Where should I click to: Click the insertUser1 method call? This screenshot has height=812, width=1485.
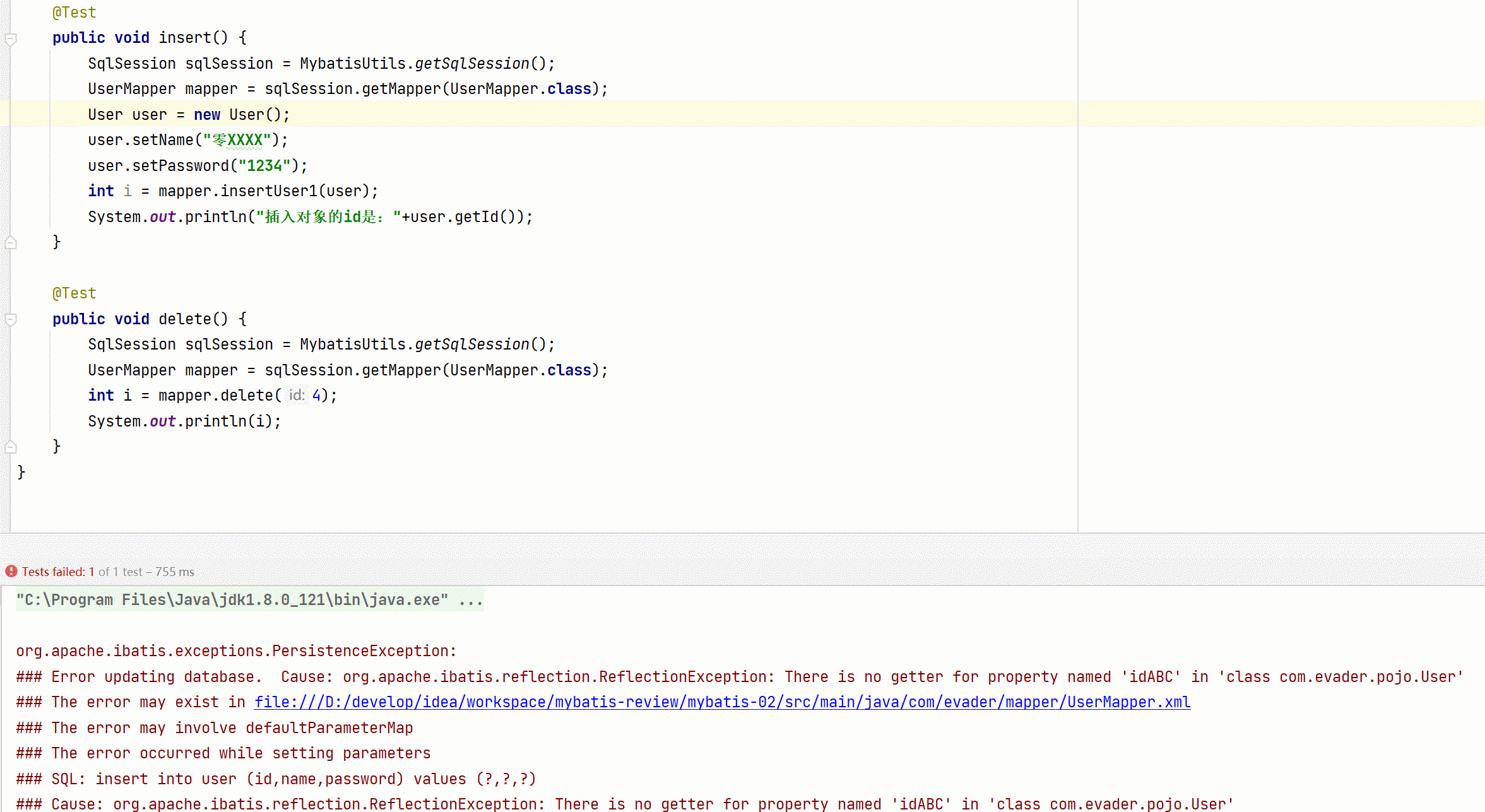(268, 191)
